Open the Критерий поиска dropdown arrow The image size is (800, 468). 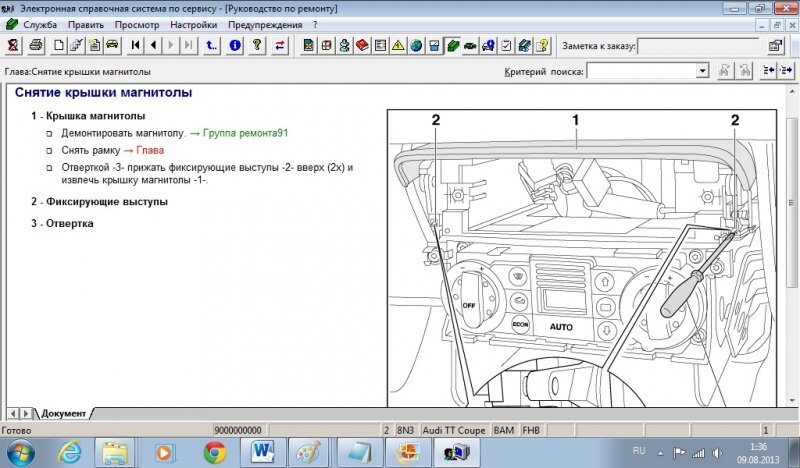point(703,70)
